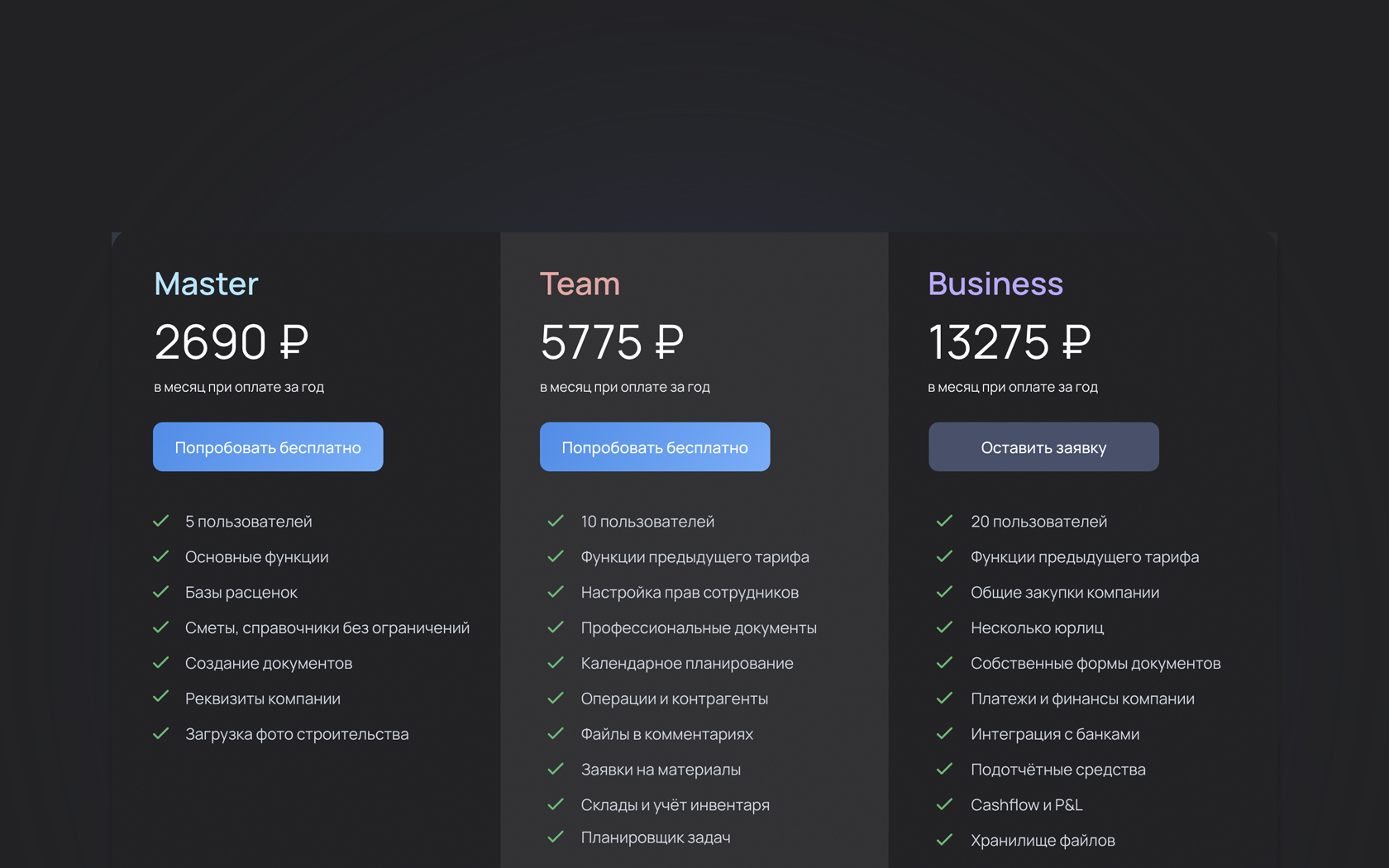Click the checkmark next to "Несколько юрлиц"
The width and height of the screenshot is (1389, 868).
click(x=944, y=627)
